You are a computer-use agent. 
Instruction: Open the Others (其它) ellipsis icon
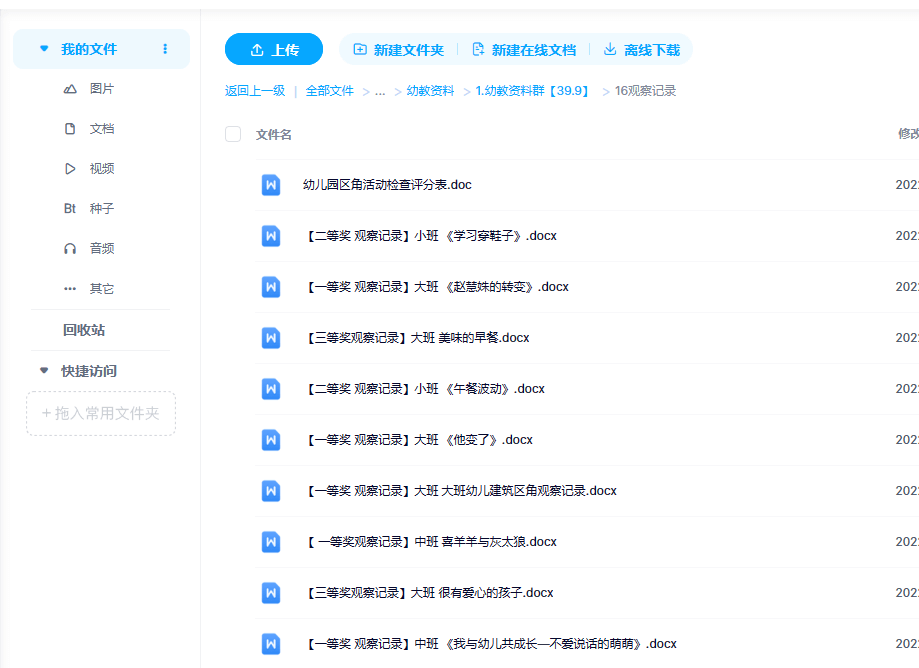click(x=70, y=289)
